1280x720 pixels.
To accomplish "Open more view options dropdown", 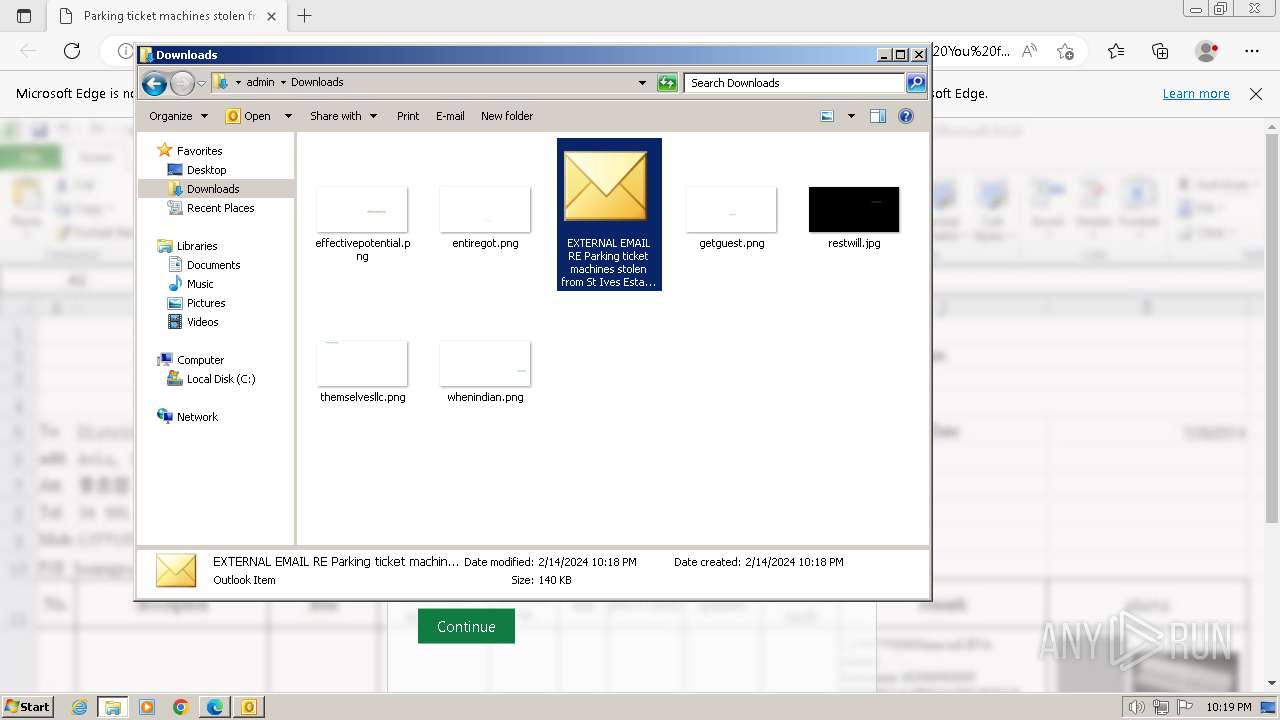I will pyautogui.click(x=851, y=116).
